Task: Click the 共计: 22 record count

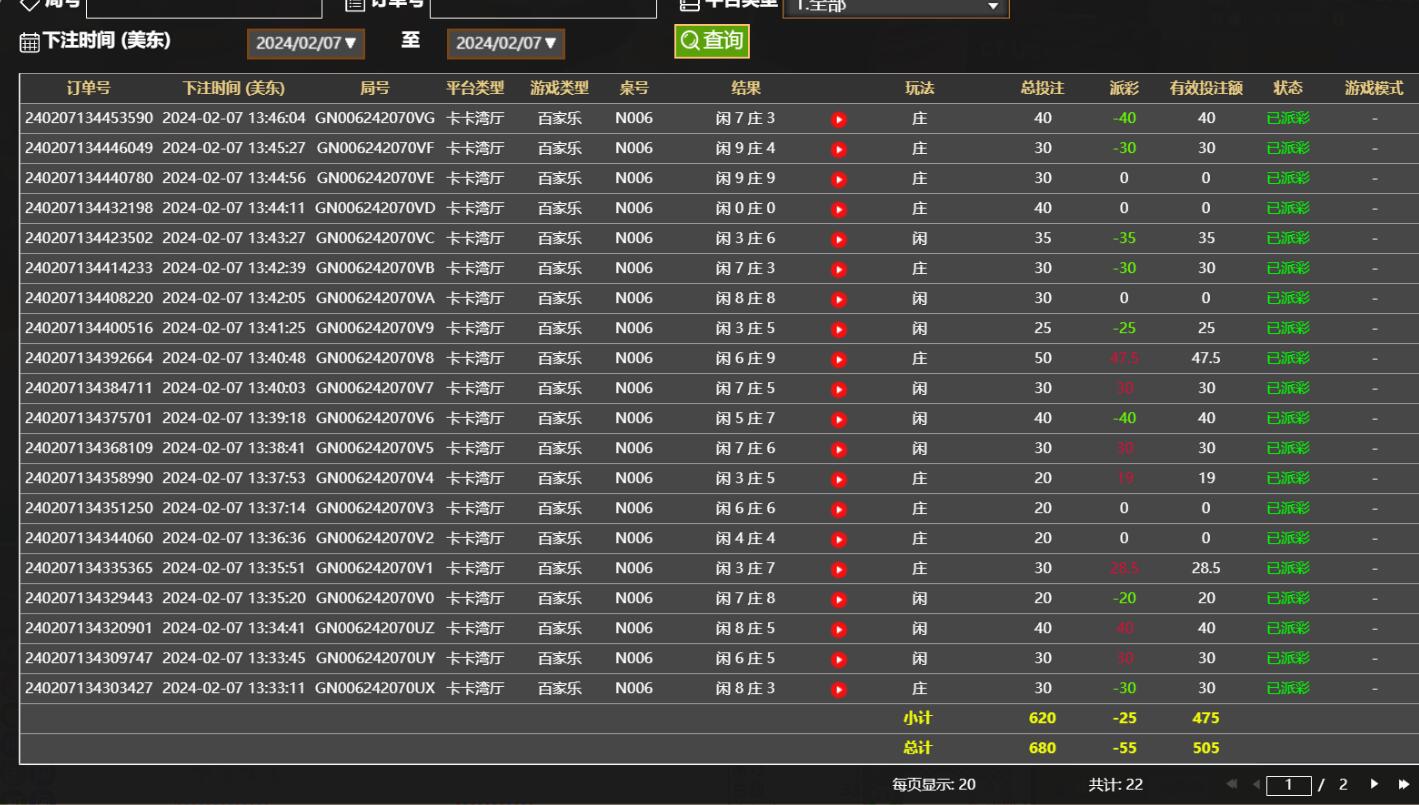Action: pos(1115,784)
